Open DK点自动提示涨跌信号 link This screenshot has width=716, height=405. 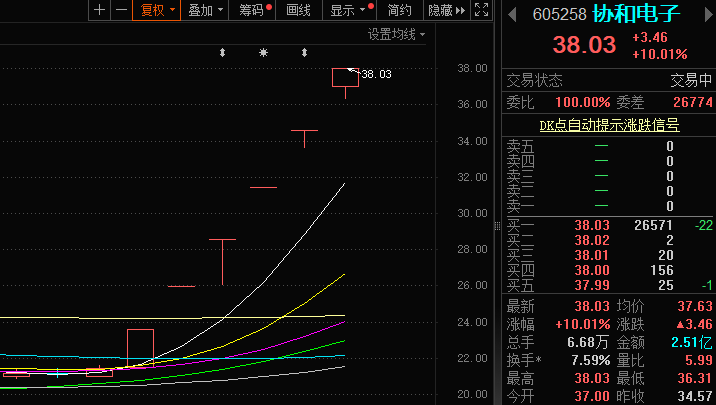608,125
